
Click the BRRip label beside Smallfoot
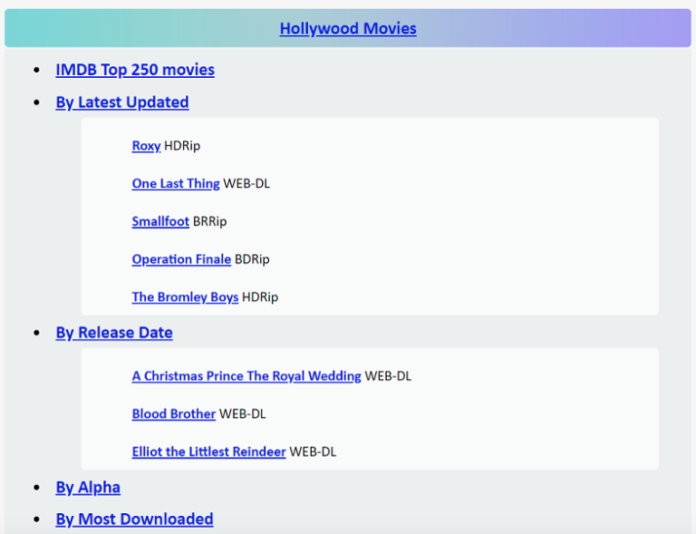(210, 221)
